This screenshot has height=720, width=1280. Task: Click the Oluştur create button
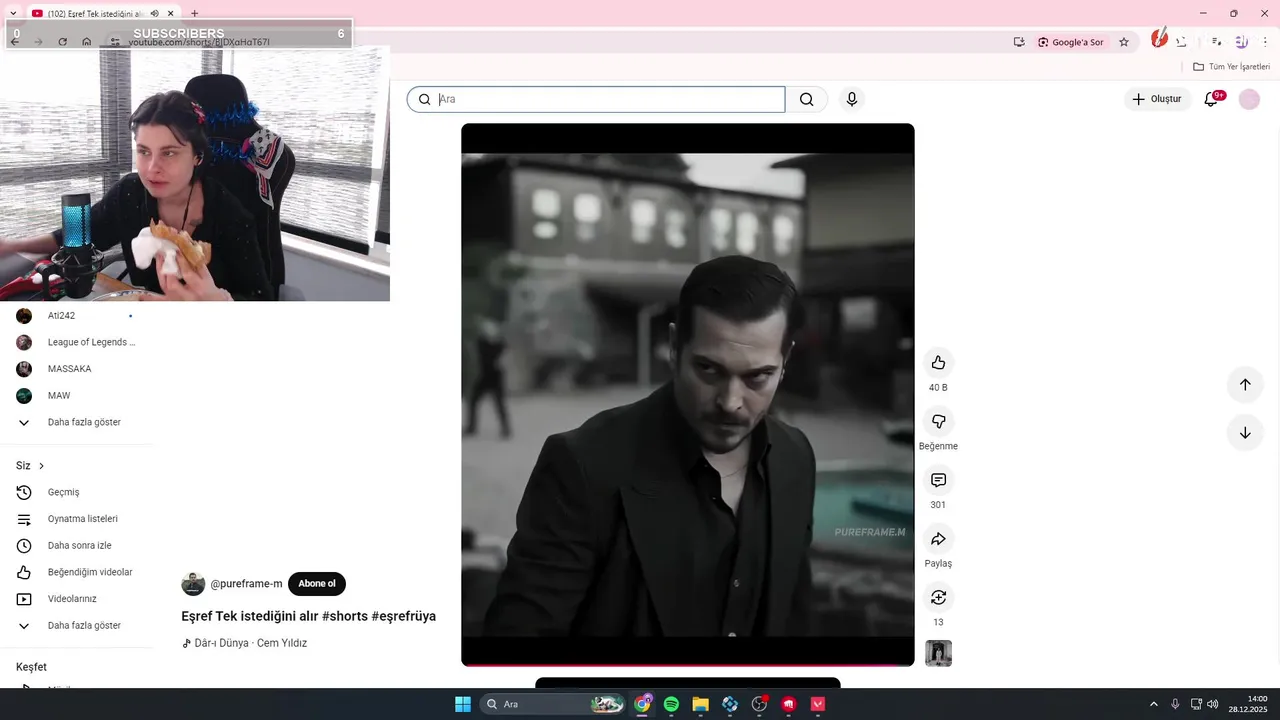(x=1157, y=99)
